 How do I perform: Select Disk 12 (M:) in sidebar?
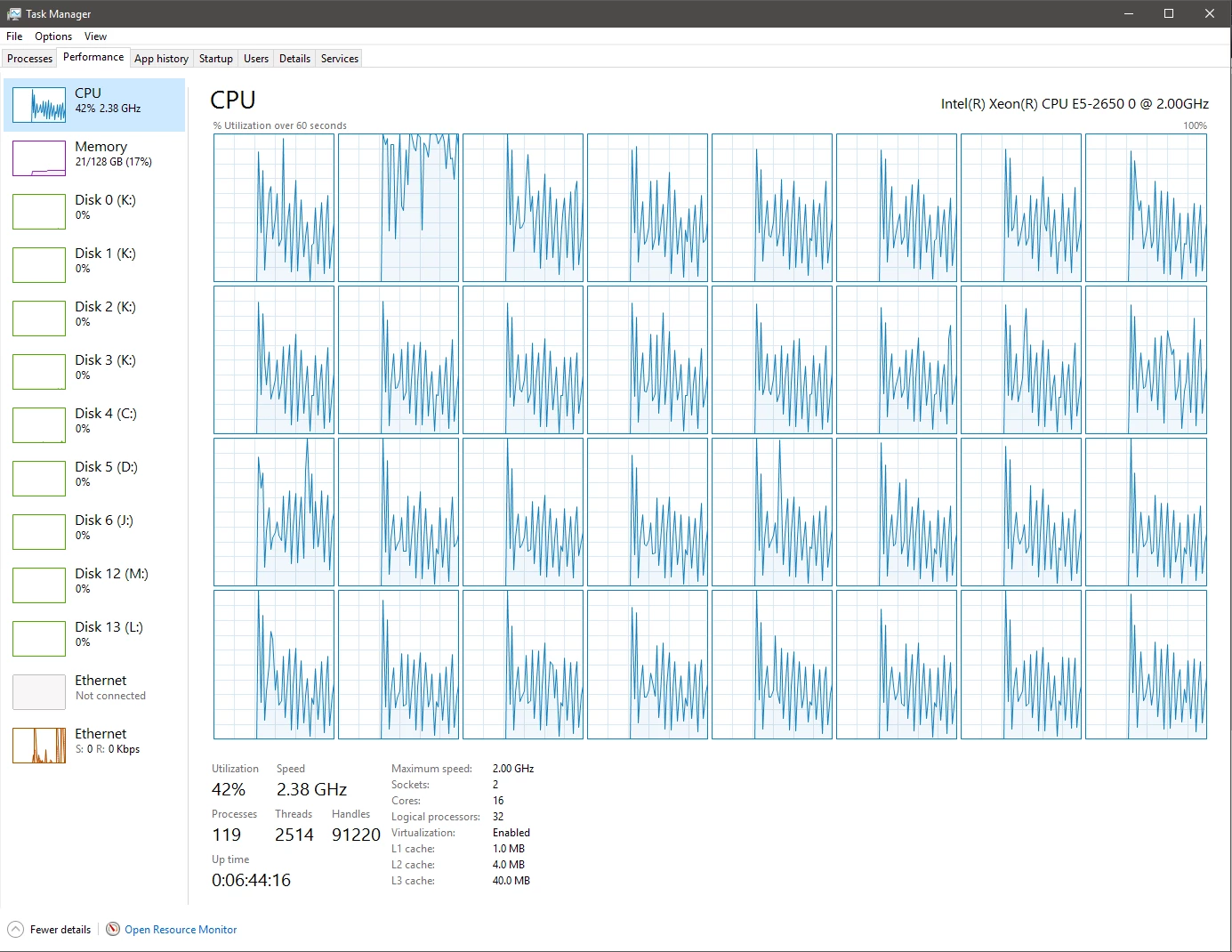(94, 585)
